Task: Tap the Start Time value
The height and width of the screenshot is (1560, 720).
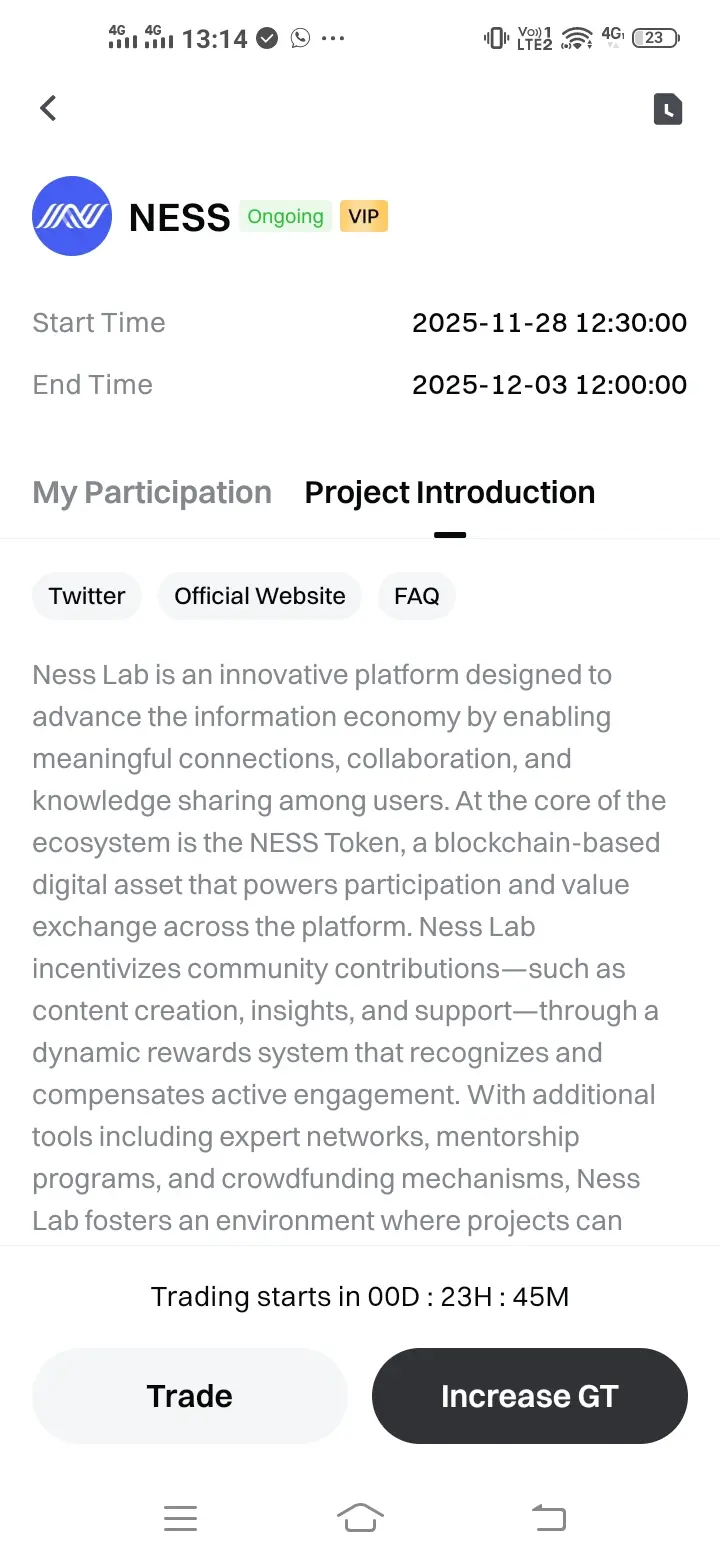Action: click(x=549, y=323)
